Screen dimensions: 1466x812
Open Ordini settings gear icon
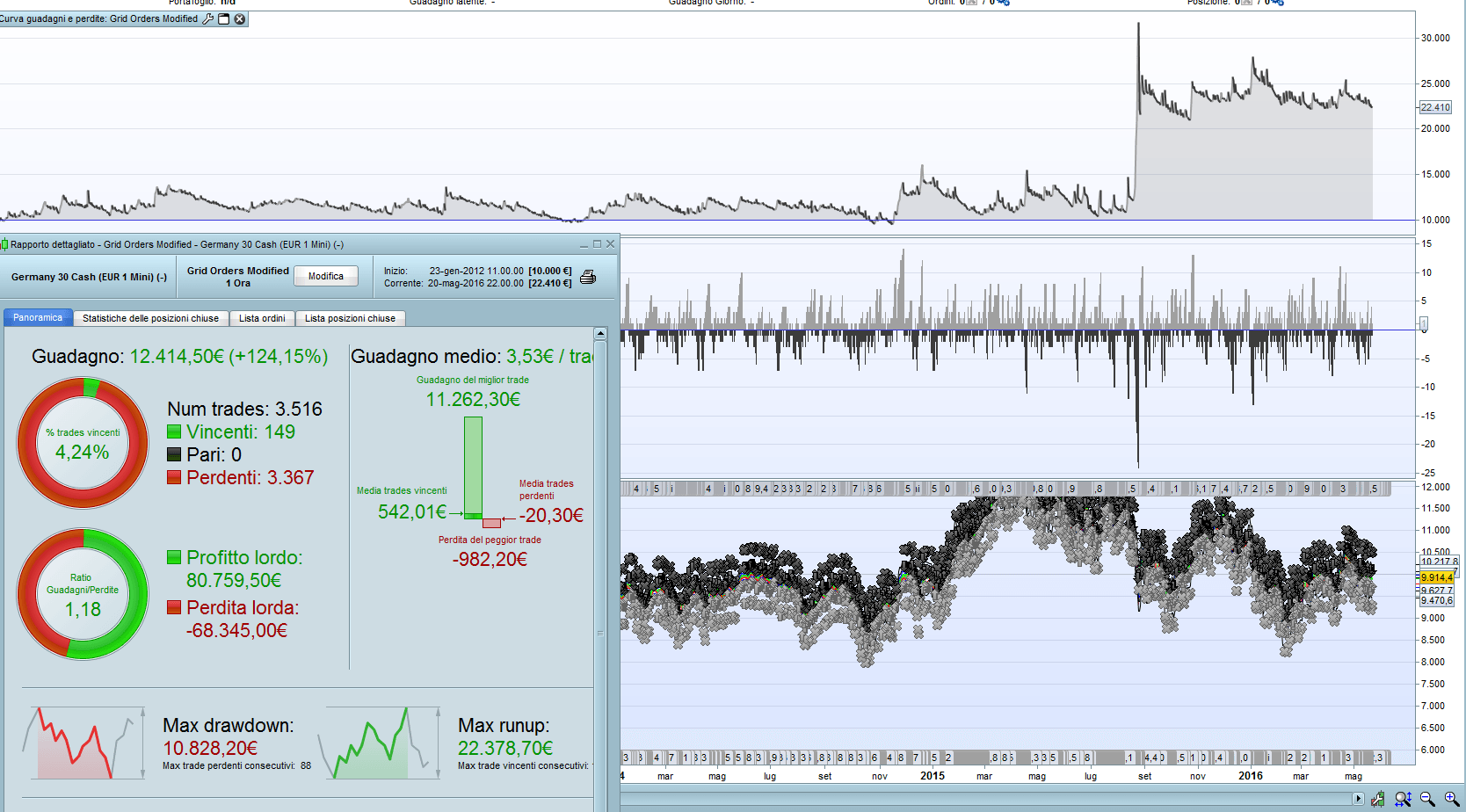pyautogui.click(x=1003, y=3)
